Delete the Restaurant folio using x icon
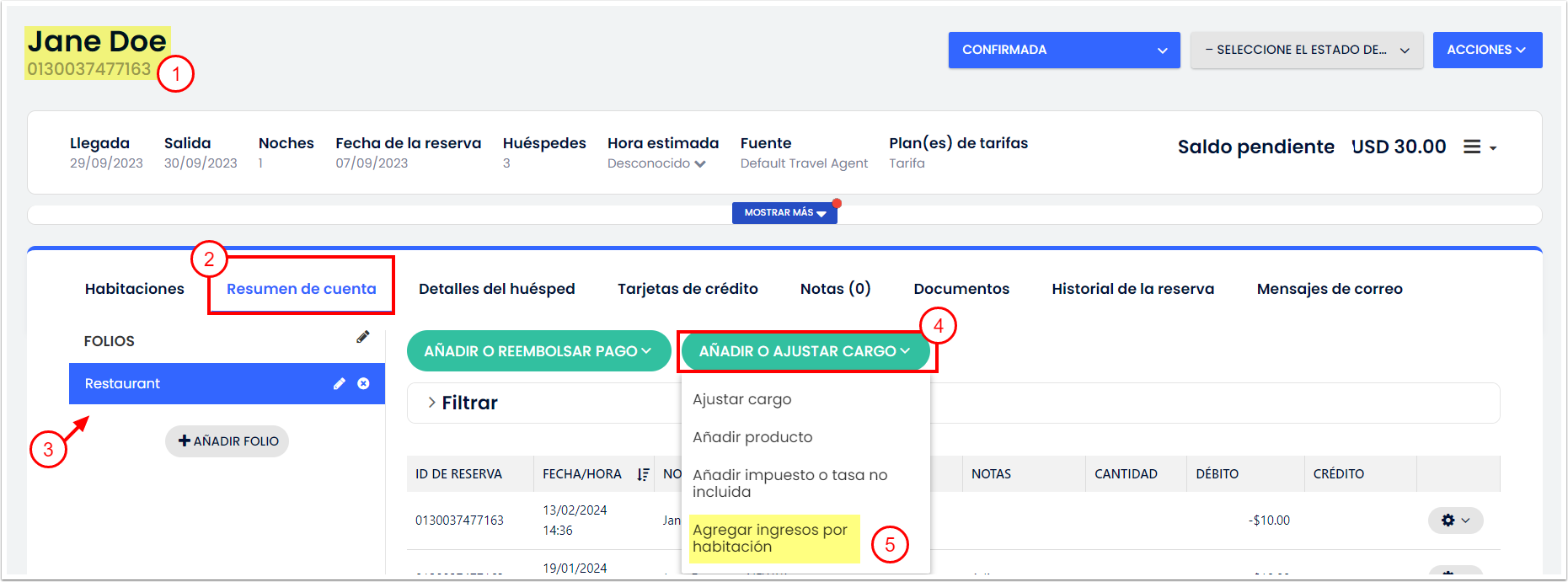 363,384
